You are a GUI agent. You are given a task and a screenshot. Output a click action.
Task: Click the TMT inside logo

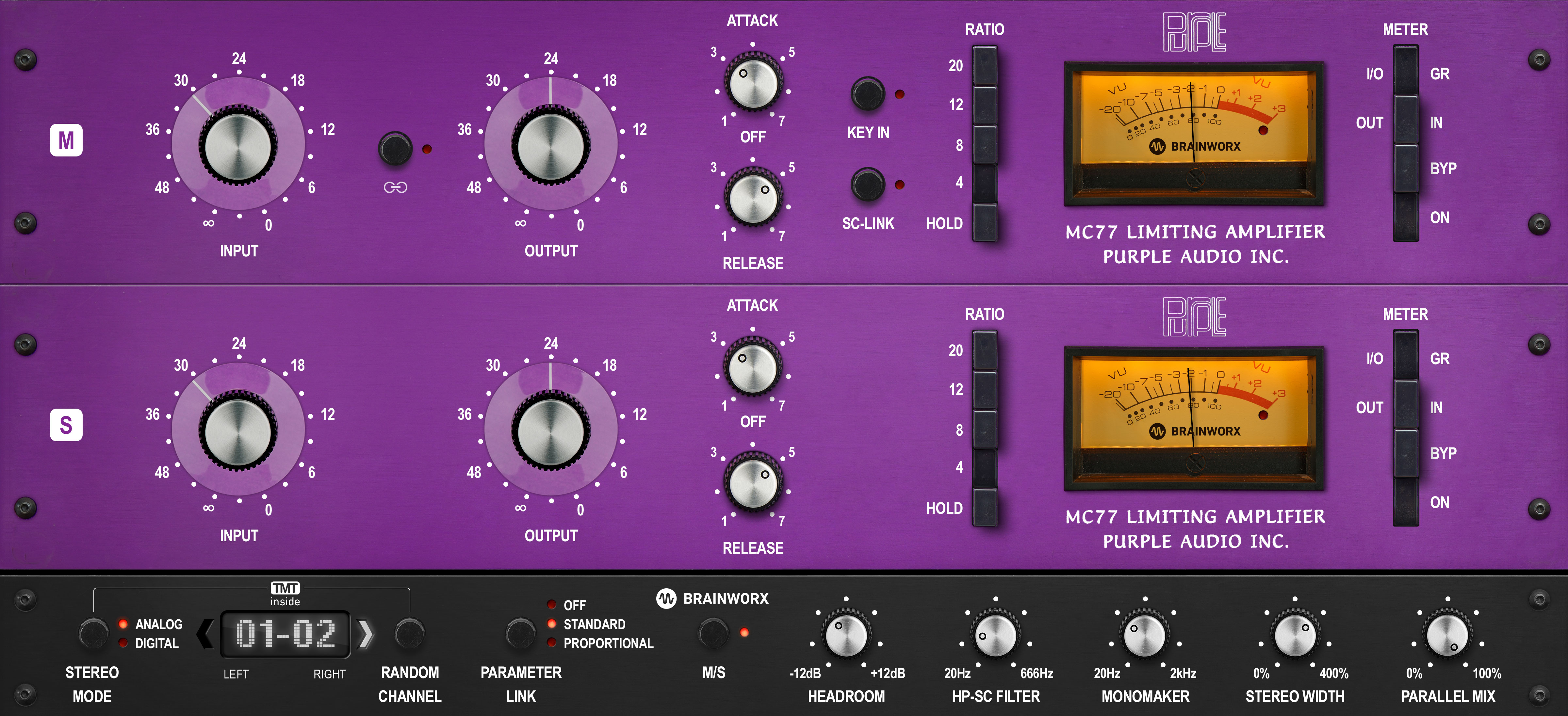286,594
